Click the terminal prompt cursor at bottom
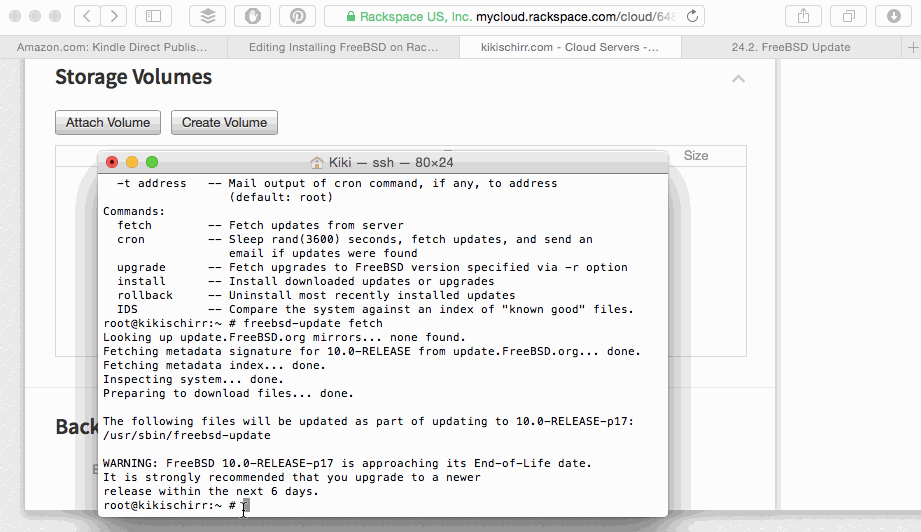This screenshot has width=921, height=532. tap(245, 506)
